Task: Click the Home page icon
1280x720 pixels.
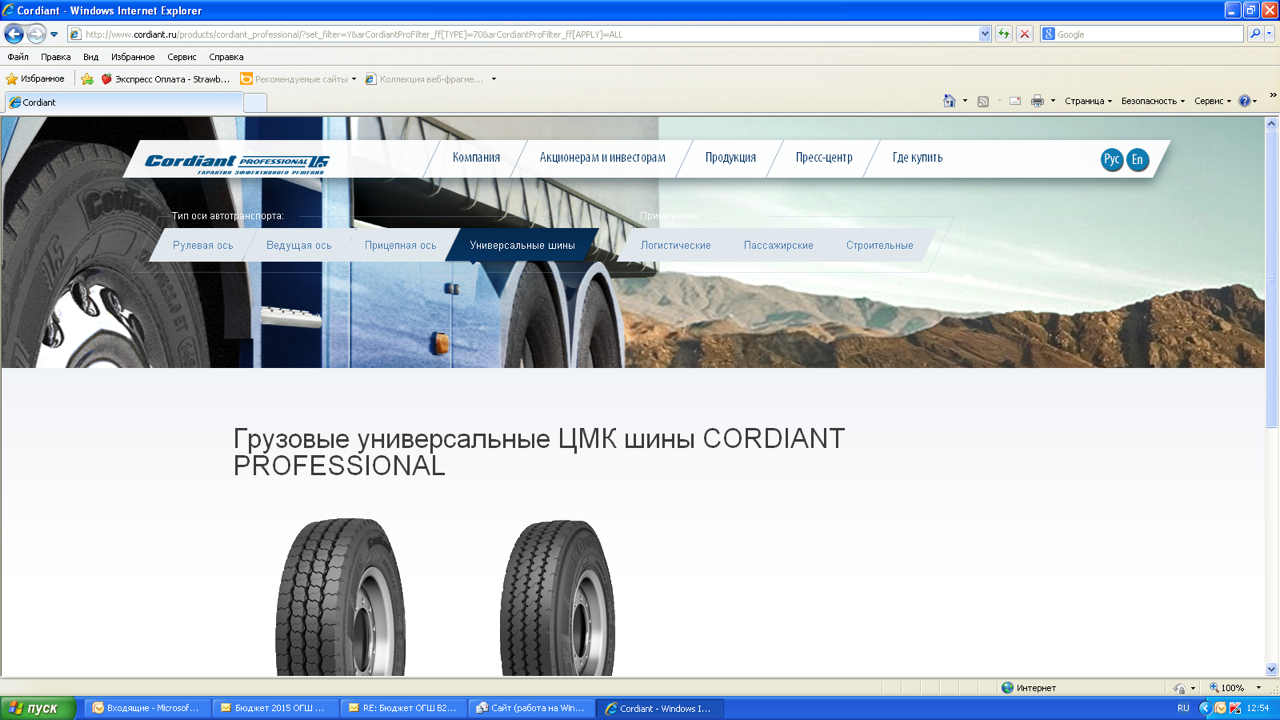Action: click(950, 101)
